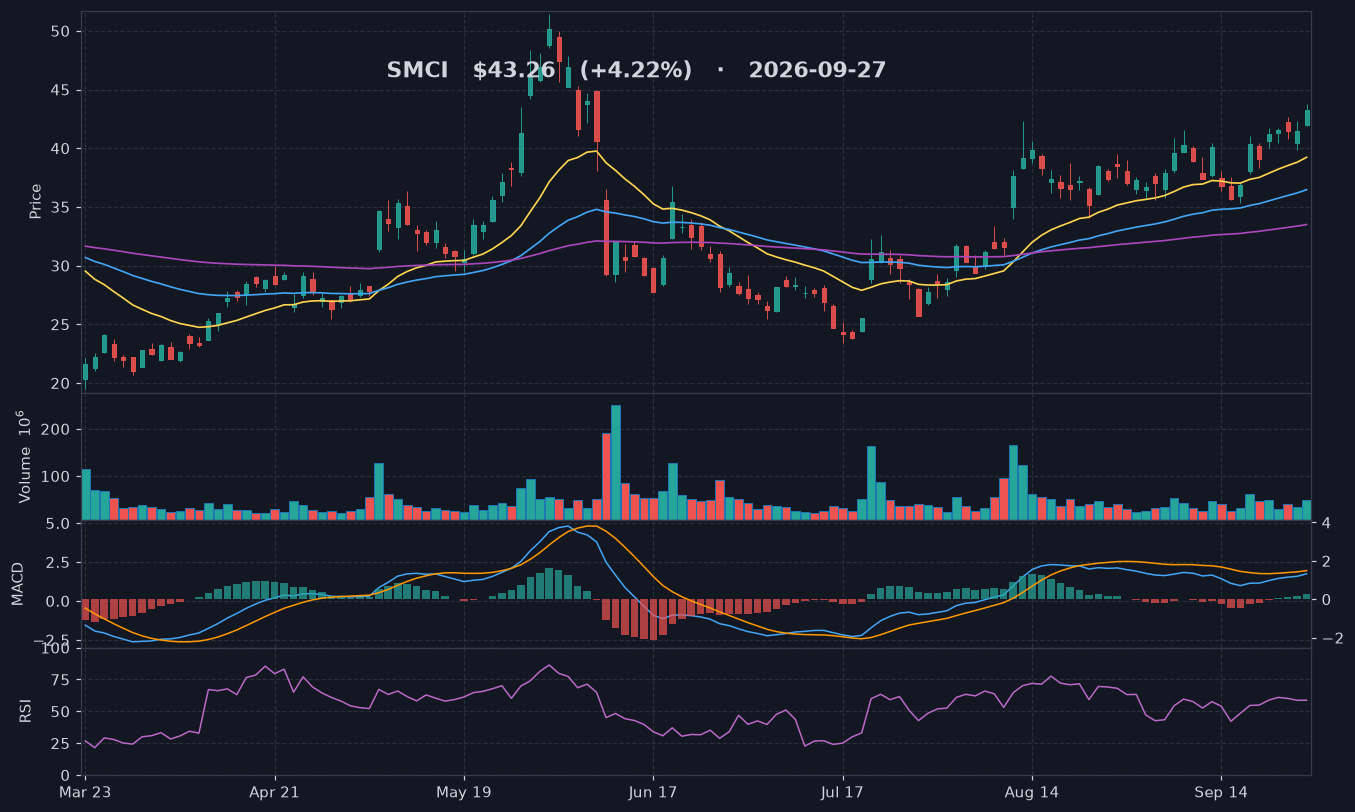Click the 75 tick on RSI axis
Image resolution: width=1355 pixels, height=812 pixels.
(61, 680)
